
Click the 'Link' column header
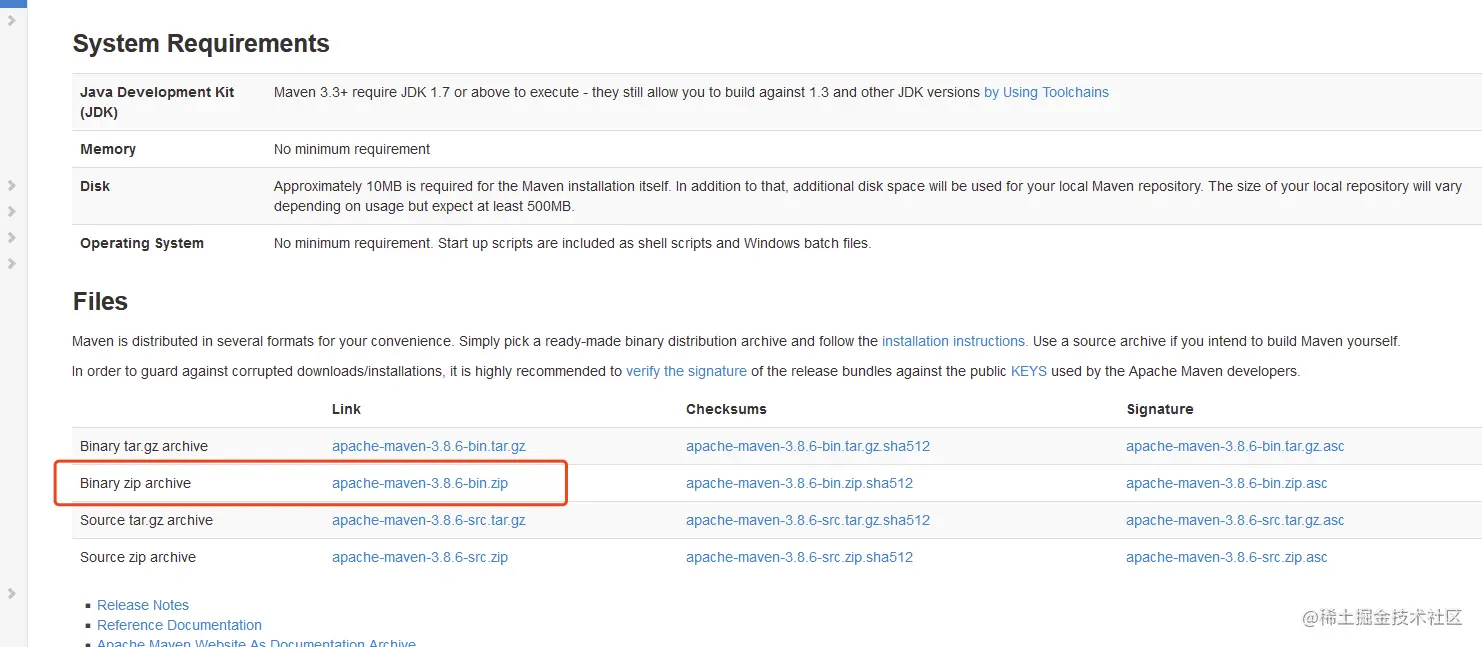tap(346, 409)
